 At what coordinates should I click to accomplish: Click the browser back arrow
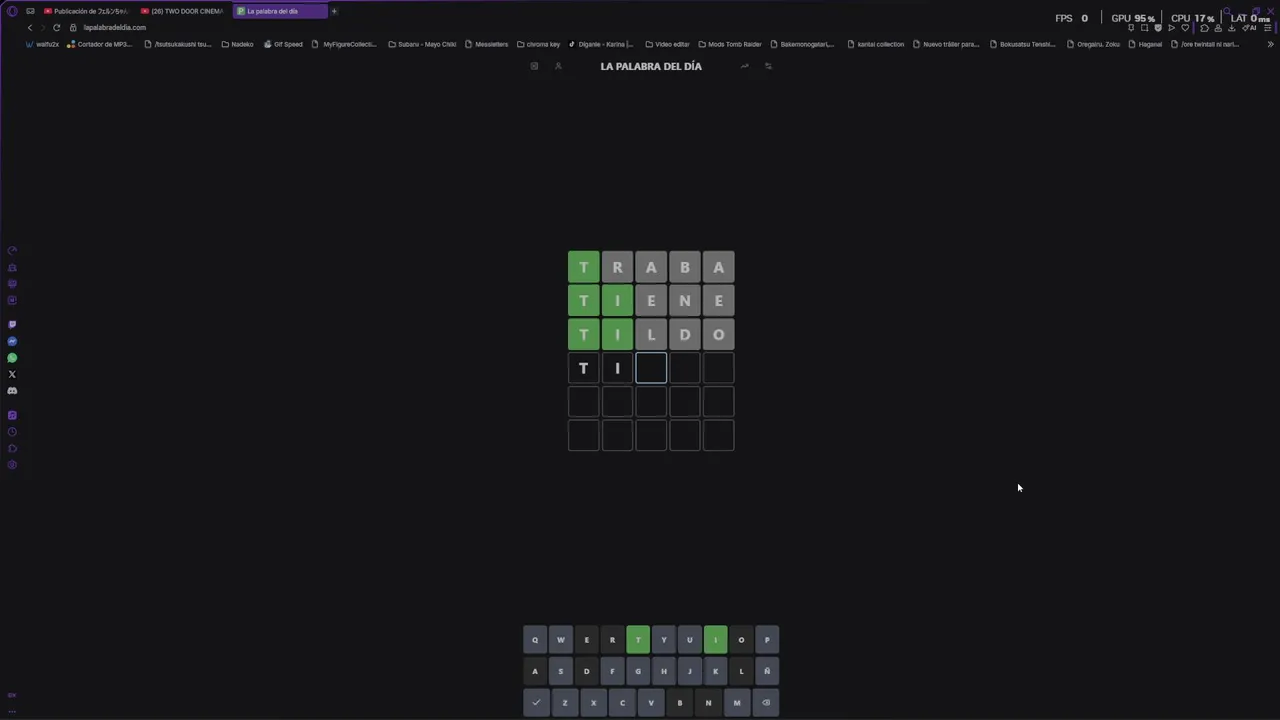[30, 27]
